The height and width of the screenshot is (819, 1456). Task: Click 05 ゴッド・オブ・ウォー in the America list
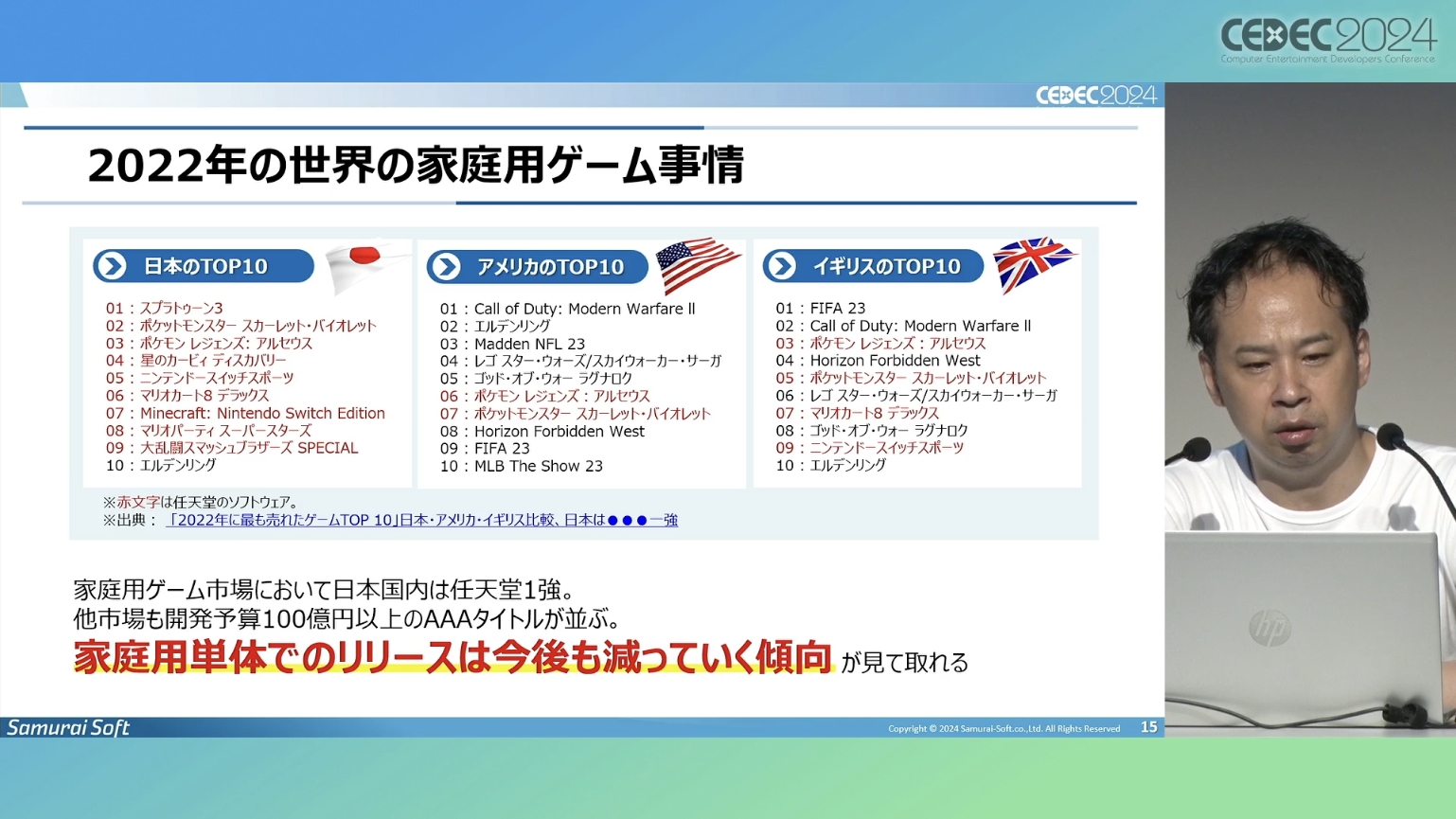click(x=536, y=379)
